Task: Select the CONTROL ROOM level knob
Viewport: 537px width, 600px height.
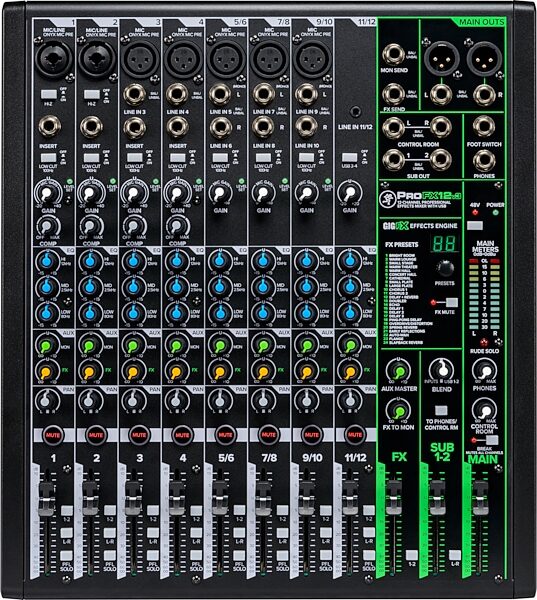Action: click(485, 411)
